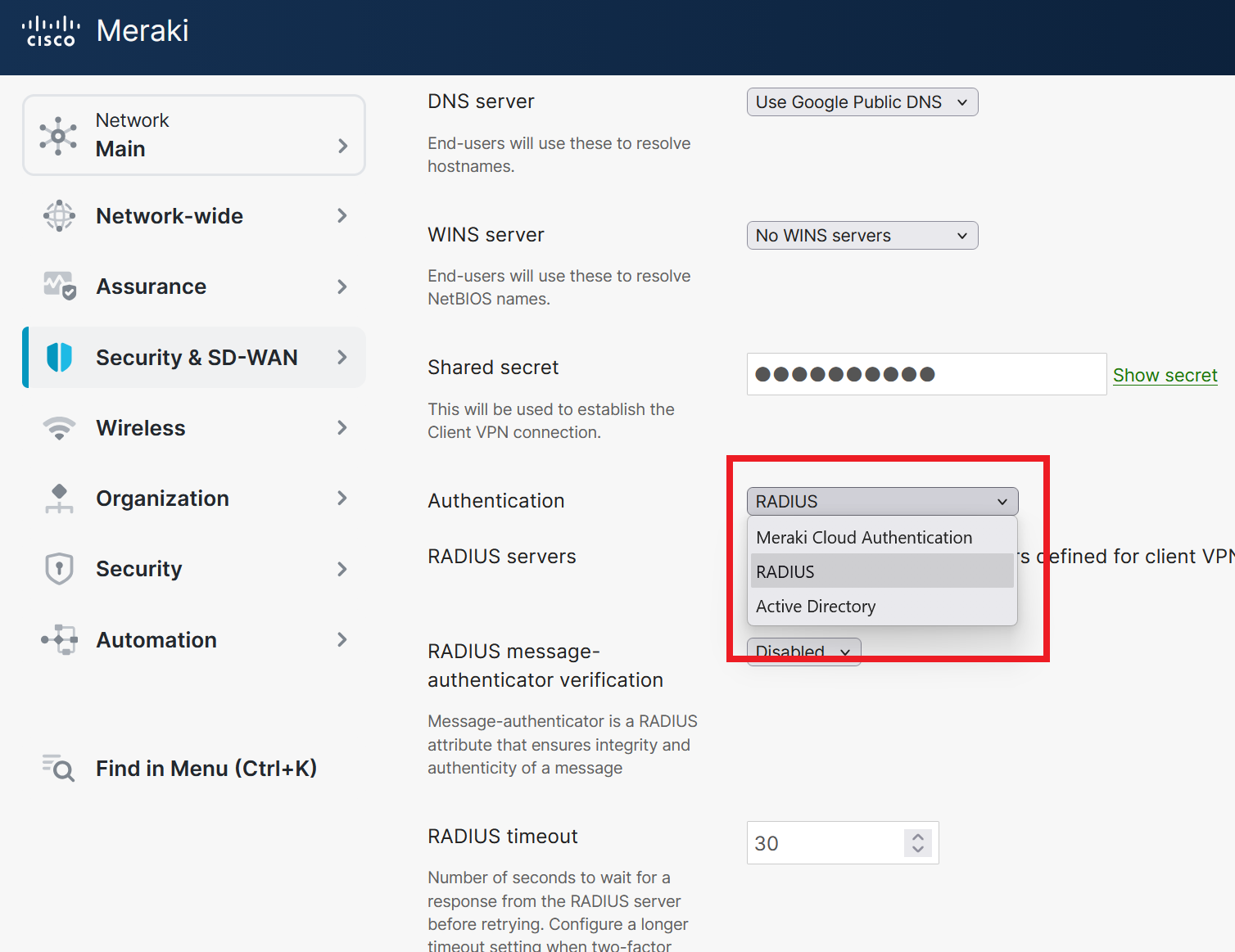Open the Assurance menu
The width and height of the screenshot is (1235, 952).
click(x=194, y=287)
